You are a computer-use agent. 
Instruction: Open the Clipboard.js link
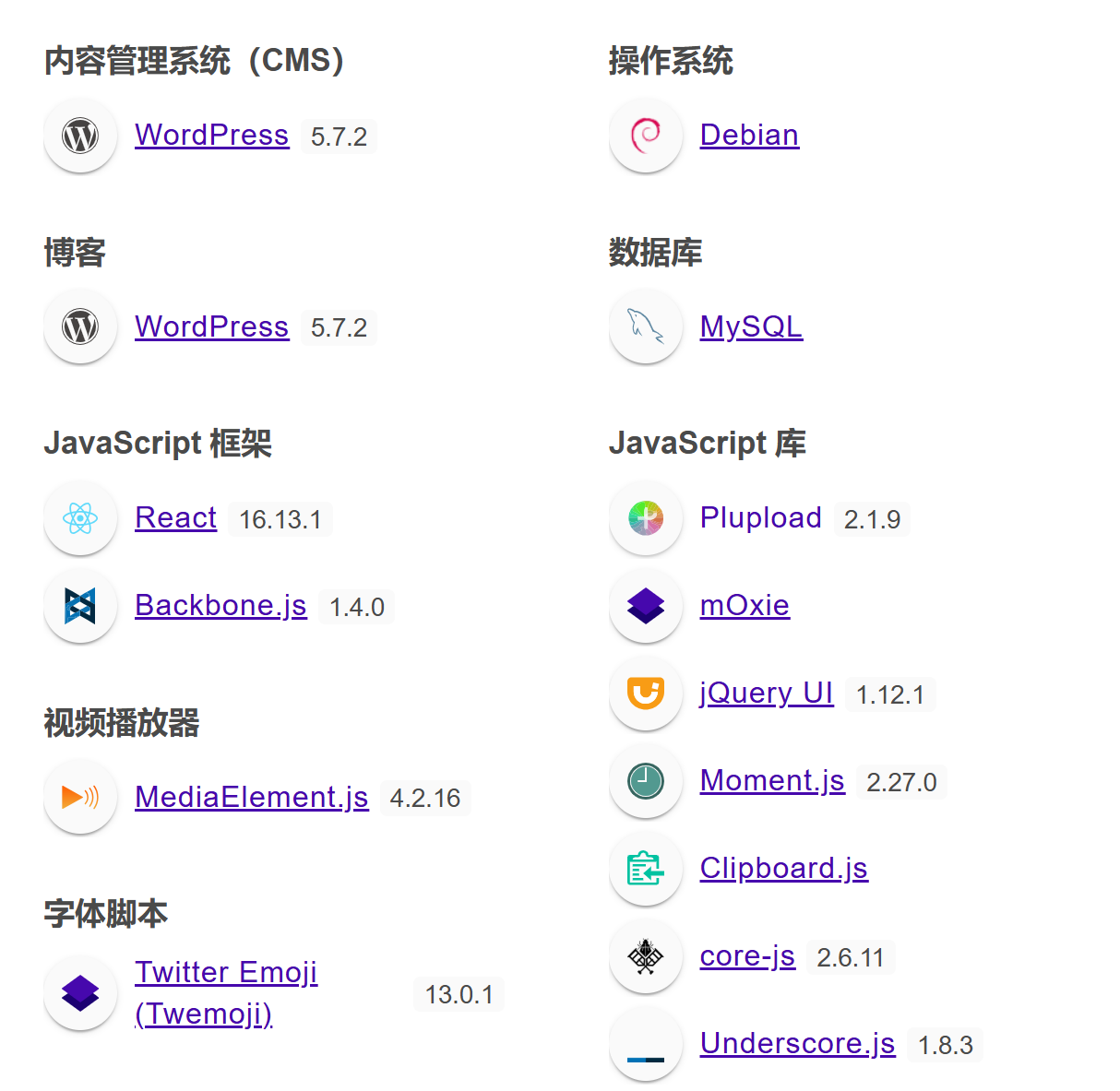pyautogui.click(x=784, y=869)
